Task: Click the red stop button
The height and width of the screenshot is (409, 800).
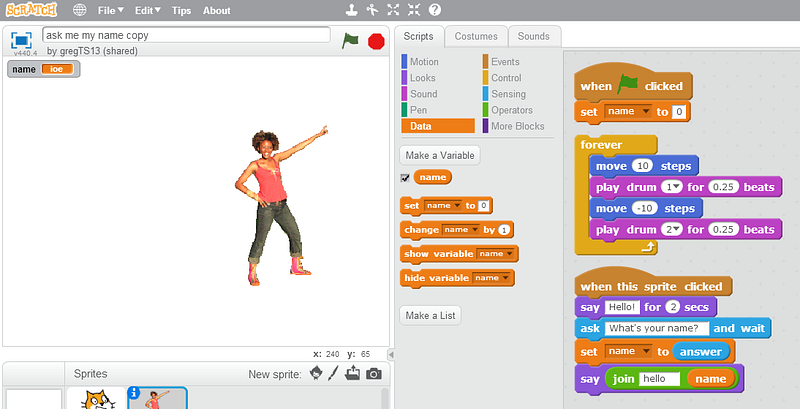Action: coord(376,41)
